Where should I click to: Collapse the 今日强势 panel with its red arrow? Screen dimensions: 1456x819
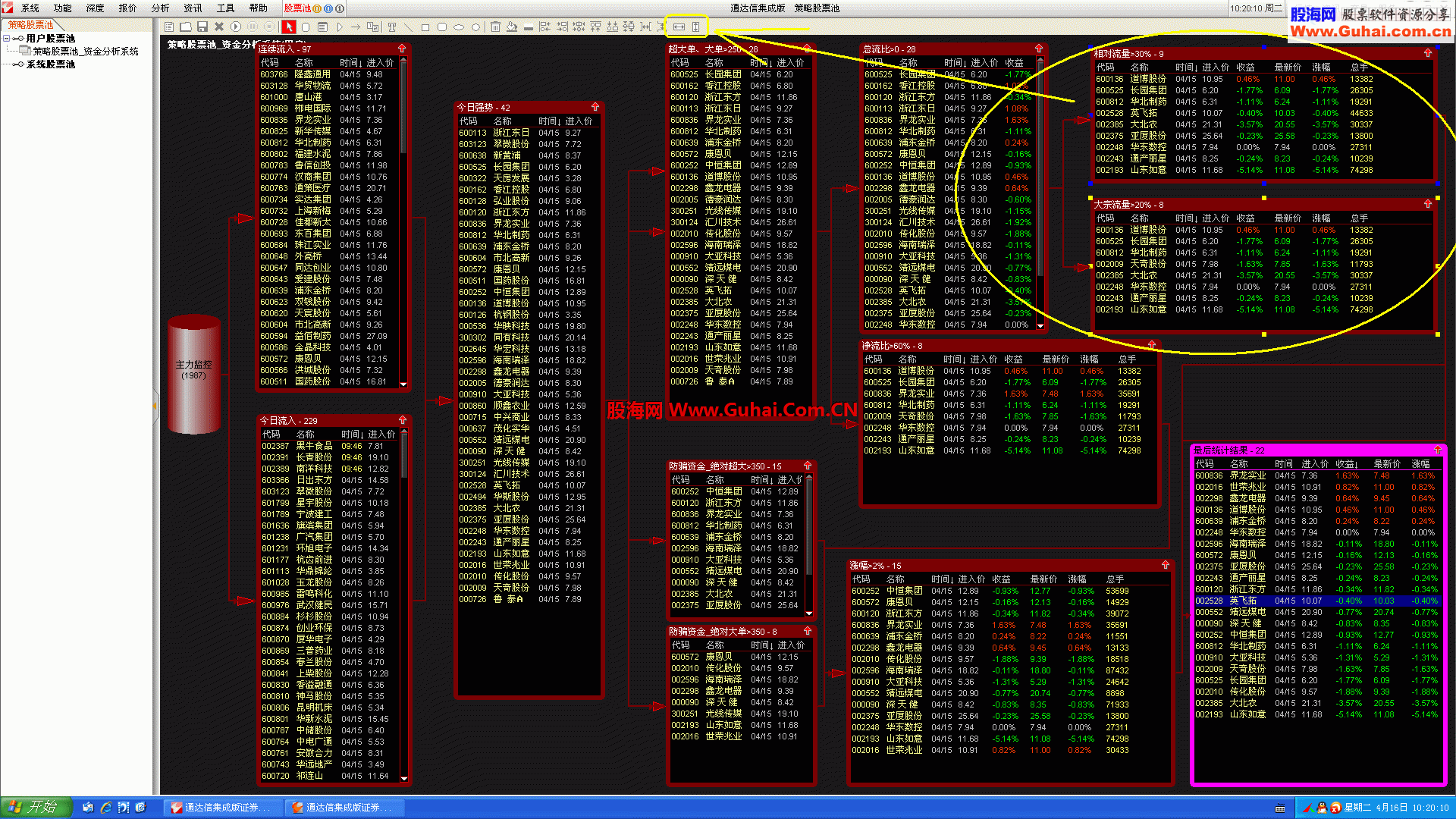(x=595, y=107)
